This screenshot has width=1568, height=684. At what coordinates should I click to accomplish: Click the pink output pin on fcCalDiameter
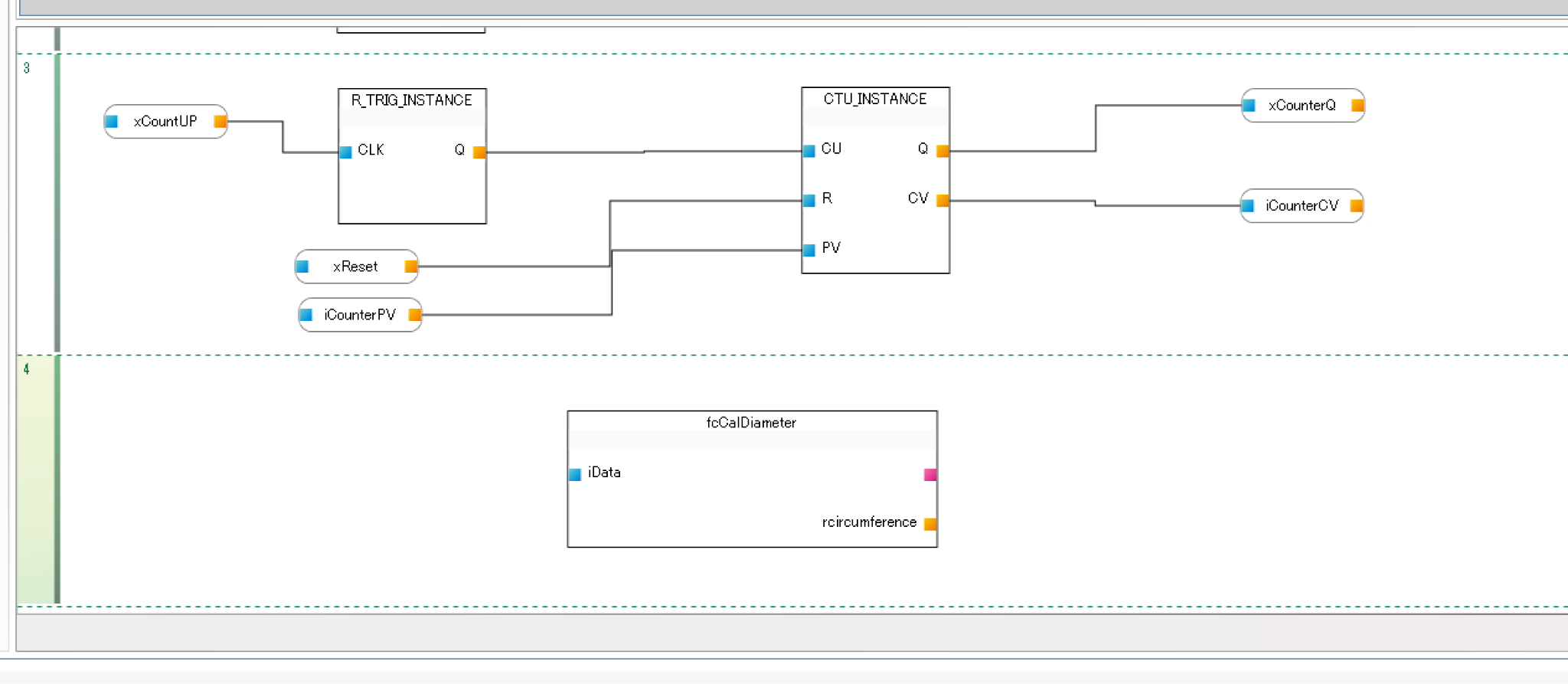(x=930, y=474)
